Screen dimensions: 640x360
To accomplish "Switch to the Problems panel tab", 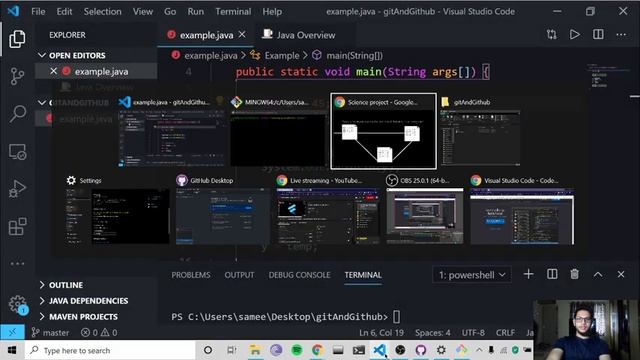I will point(191,275).
